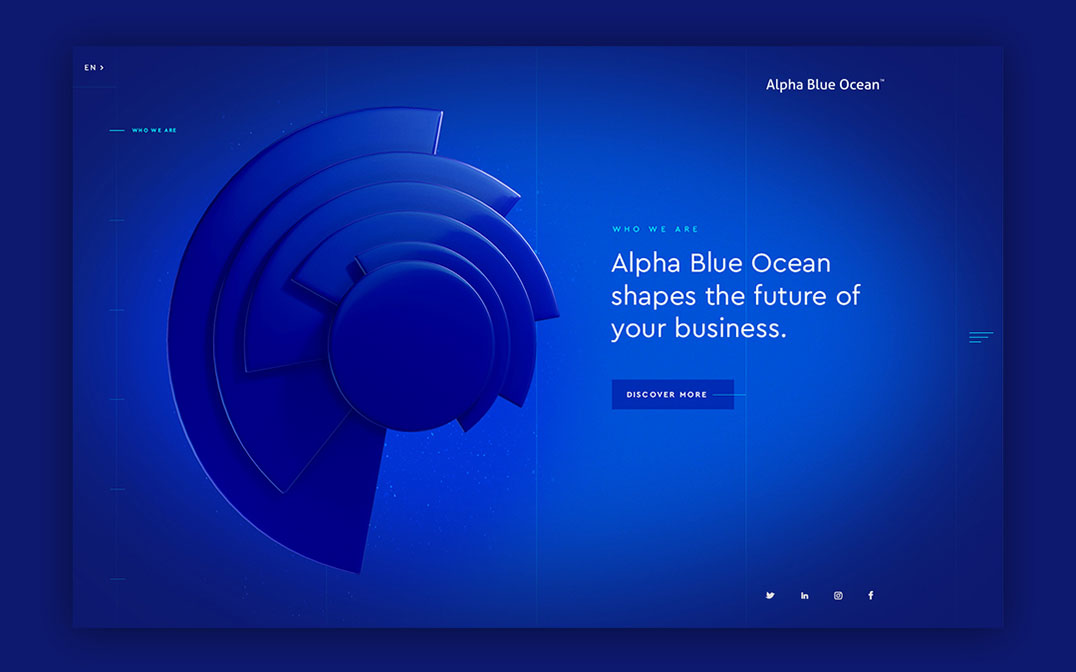Click the line connecting to WHO WE ARE
This screenshot has width=1076, height=672.
(118, 129)
